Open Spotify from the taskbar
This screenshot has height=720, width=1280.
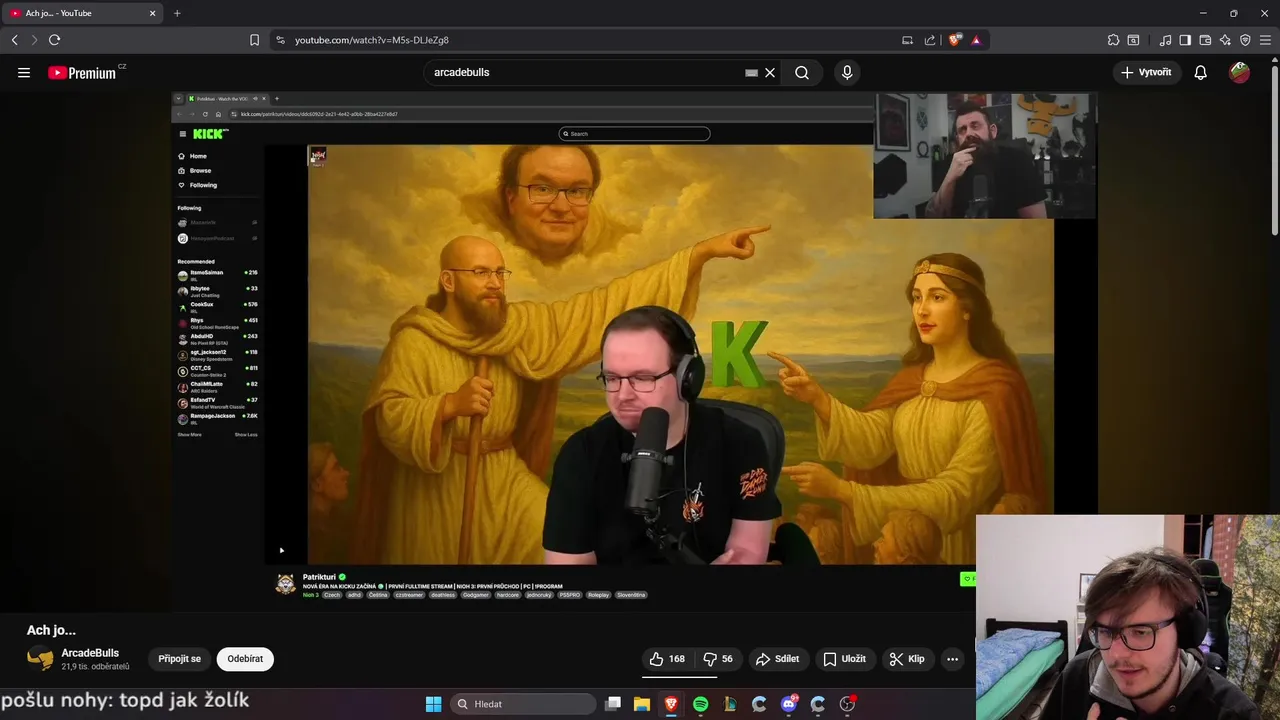point(700,704)
